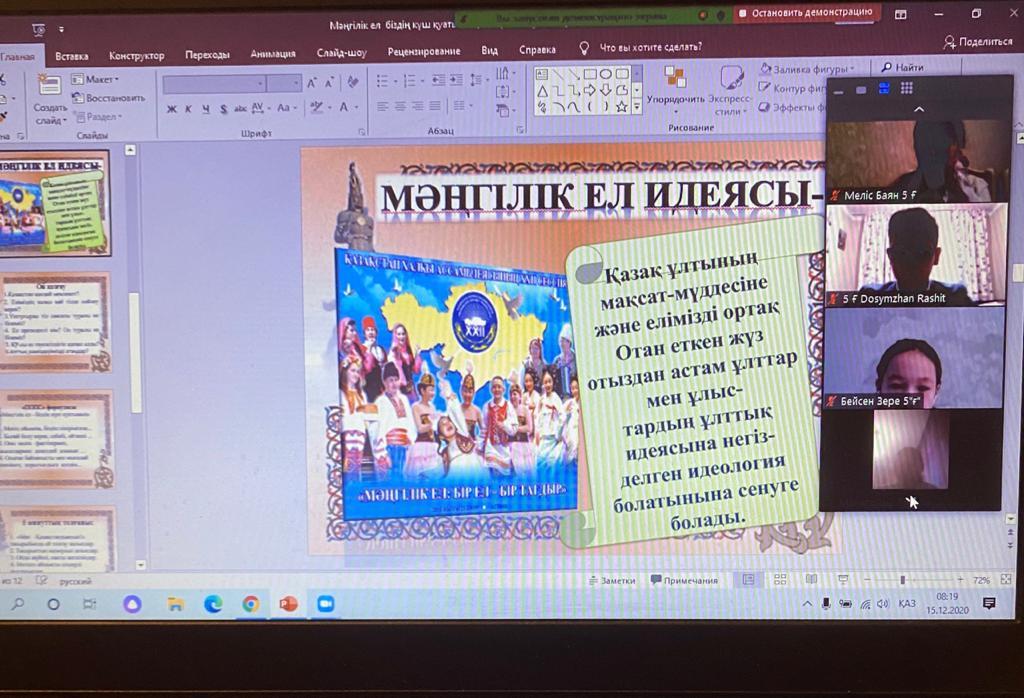Screen dimensions: 1024x698
Task: Click Stop Sharing (Остановить демонстрацию) button
Action: pyautogui.click(x=806, y=13)
